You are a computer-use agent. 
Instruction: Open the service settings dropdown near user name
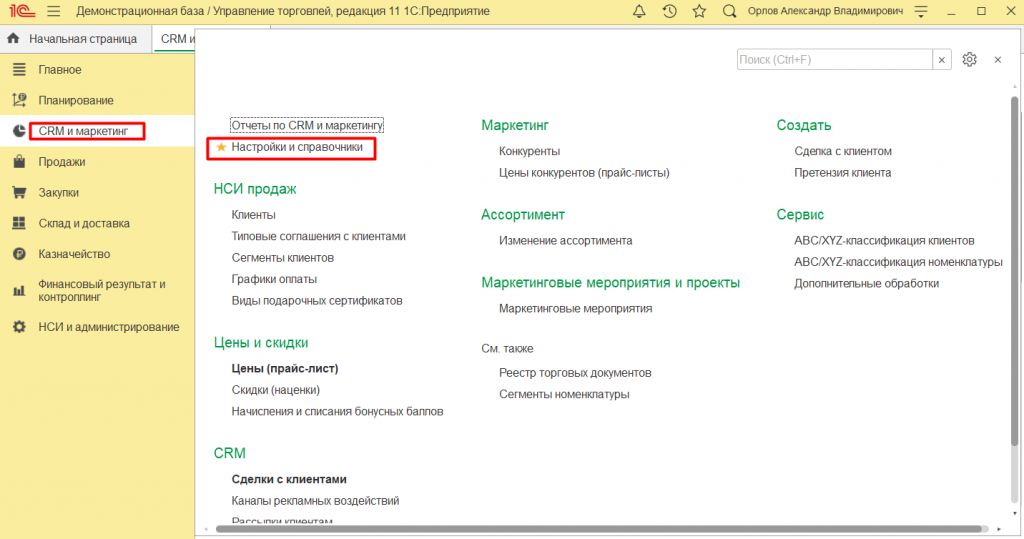coord(920,11)
